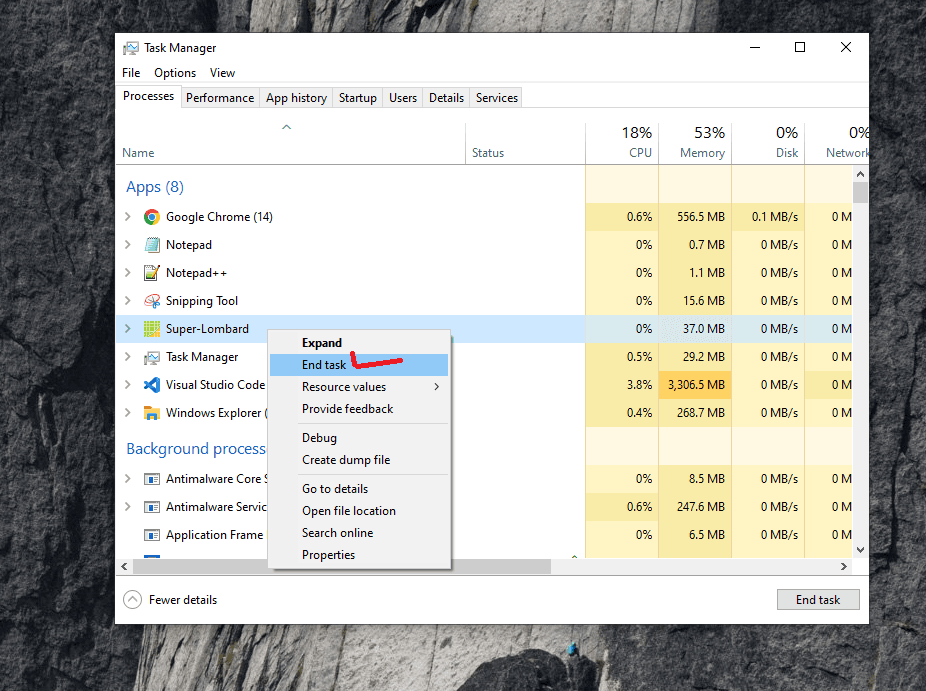Click the Antimalware Service Executable icon
The width and height of the screenshot is (926, 691).
(x=152, y=507)
